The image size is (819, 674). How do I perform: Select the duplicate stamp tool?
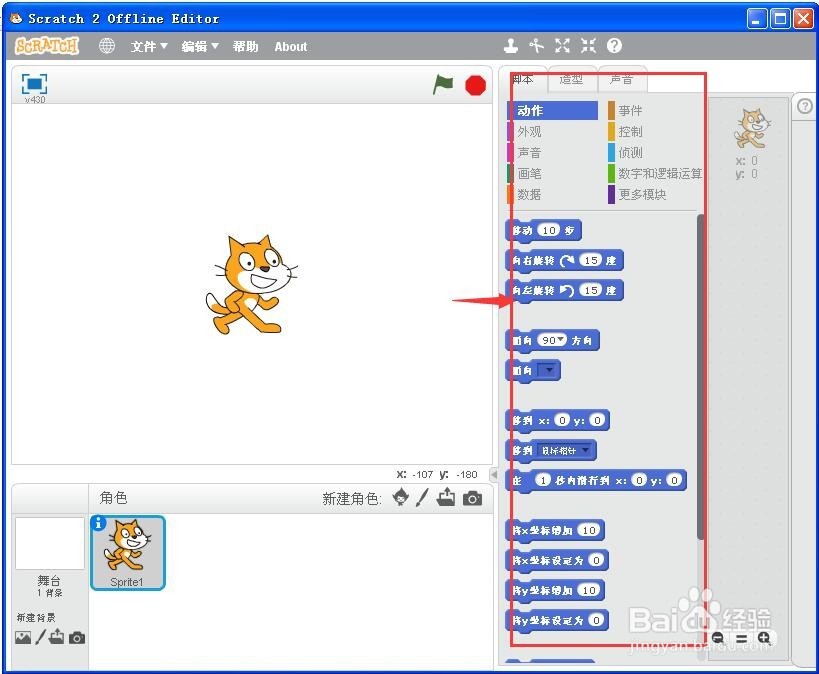(x=511, y=46)
